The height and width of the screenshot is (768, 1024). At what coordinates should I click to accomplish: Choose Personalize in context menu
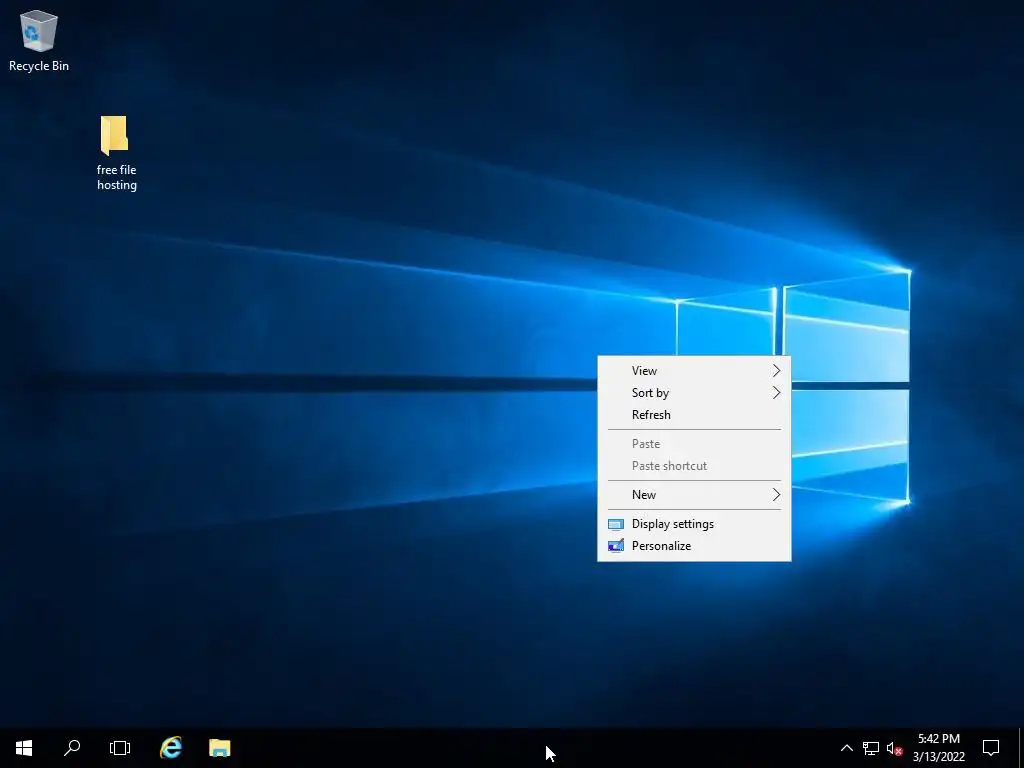click(x=694, y=546)
